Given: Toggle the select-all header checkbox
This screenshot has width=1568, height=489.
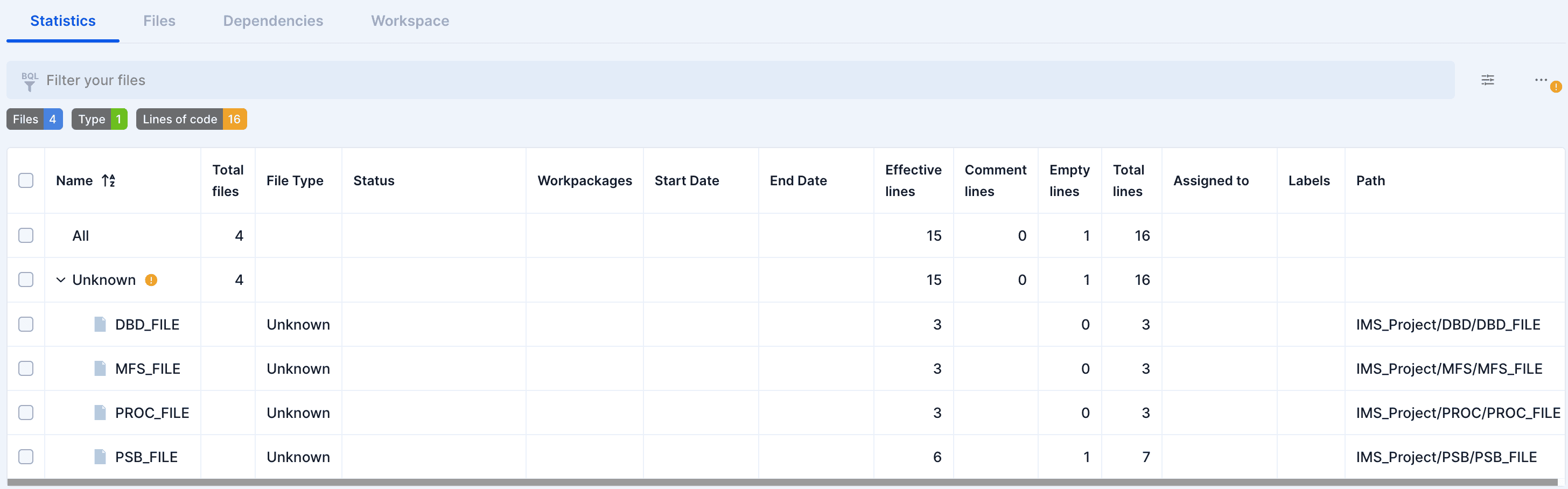Looking at the screenshot, I should pyautogui.click(x=25, y=181).
